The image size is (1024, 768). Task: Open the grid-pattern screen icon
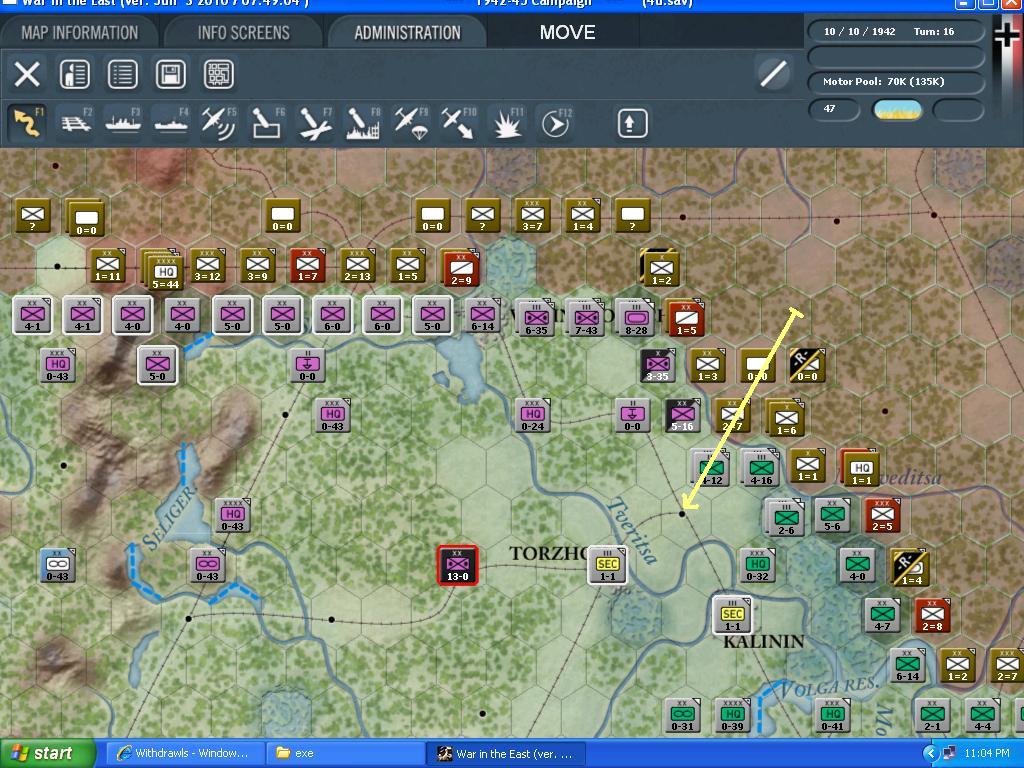coord(219,74)
